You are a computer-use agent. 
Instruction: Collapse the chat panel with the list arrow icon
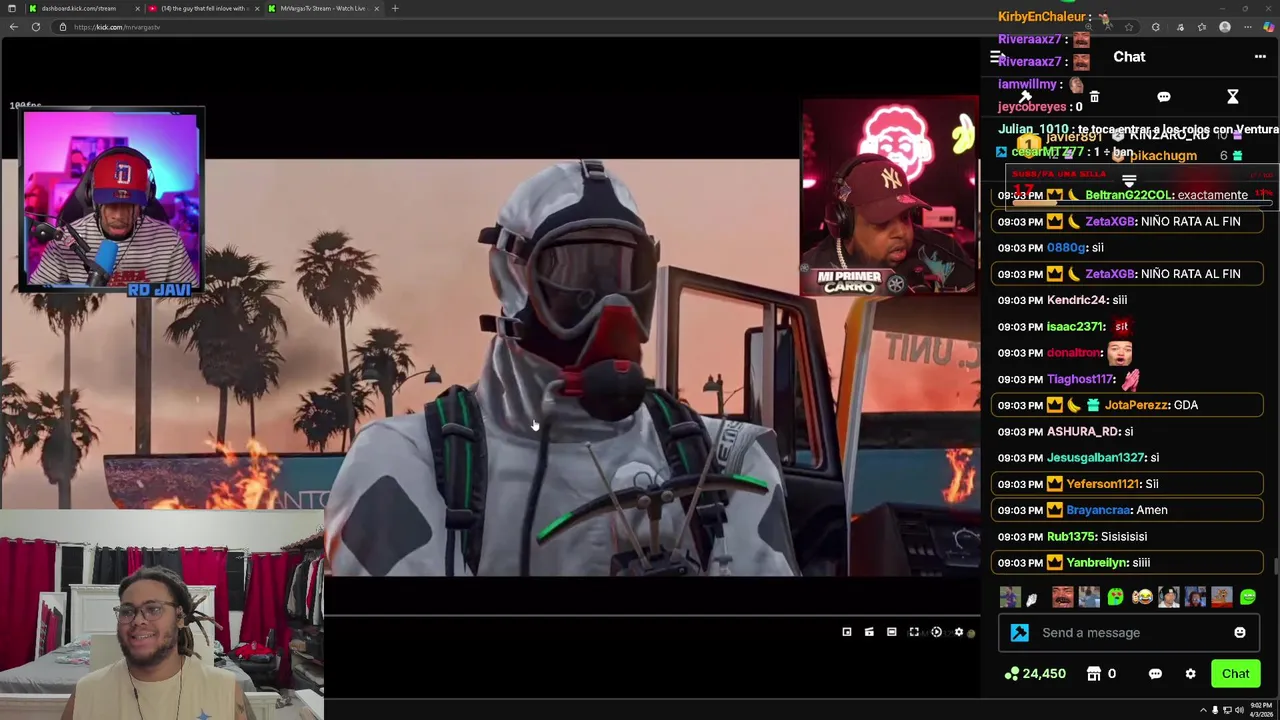(x=996, y=57)
